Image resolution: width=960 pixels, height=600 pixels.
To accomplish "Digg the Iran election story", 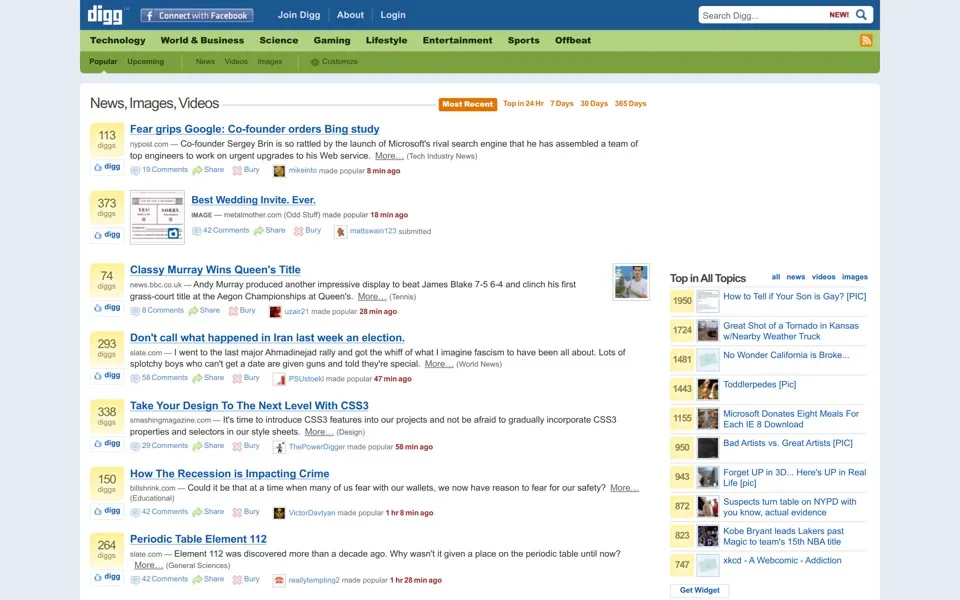I will coord(107,375).
